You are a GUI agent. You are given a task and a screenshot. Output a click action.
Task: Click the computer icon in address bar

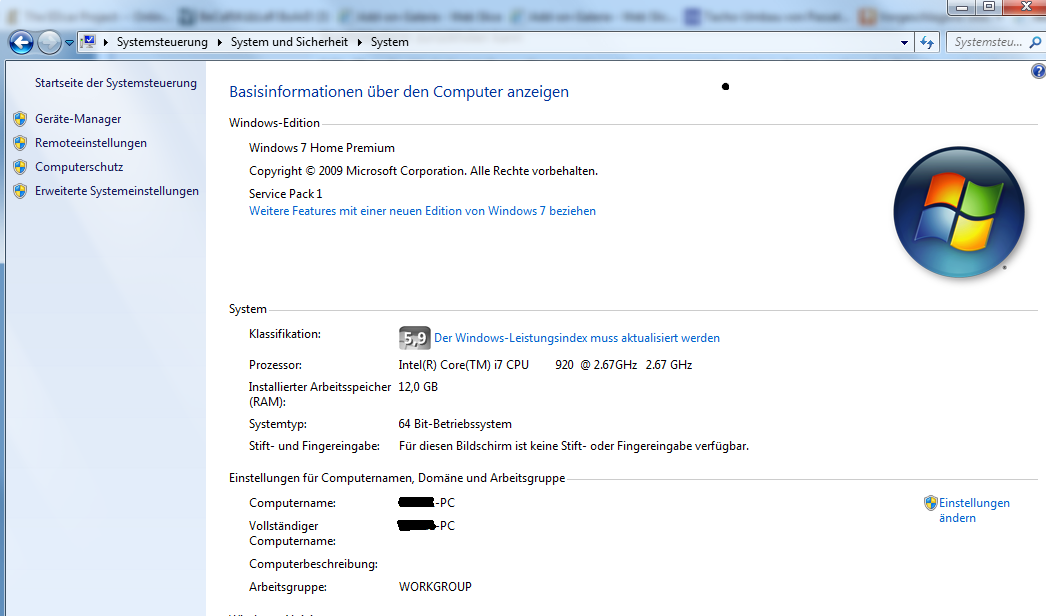click(89, 42)
